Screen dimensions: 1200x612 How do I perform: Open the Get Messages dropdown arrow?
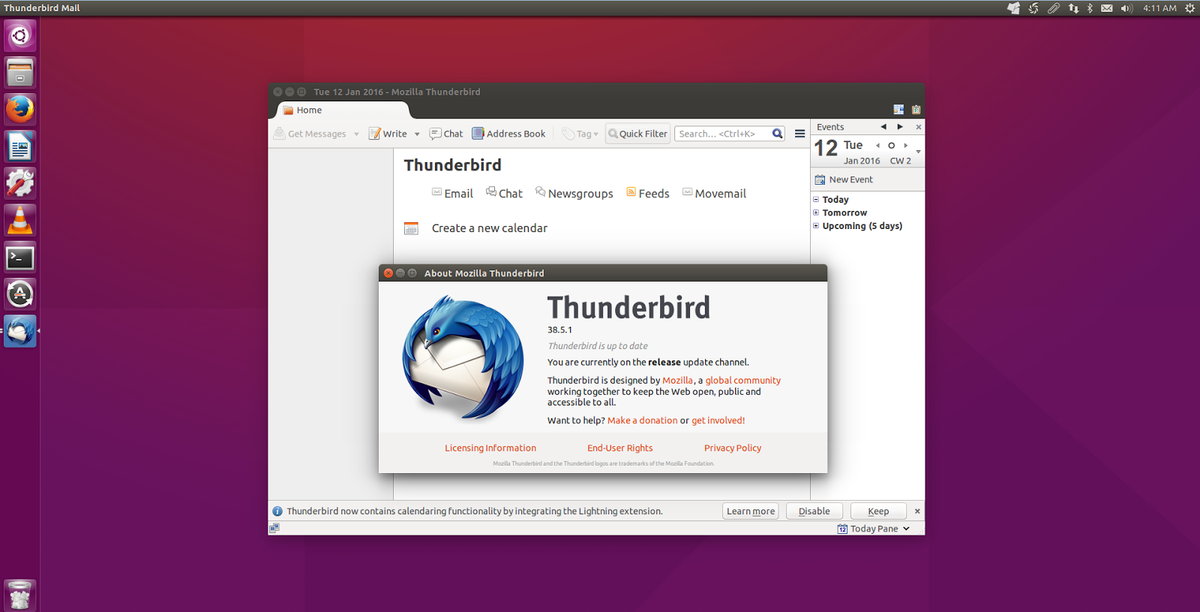356,134
